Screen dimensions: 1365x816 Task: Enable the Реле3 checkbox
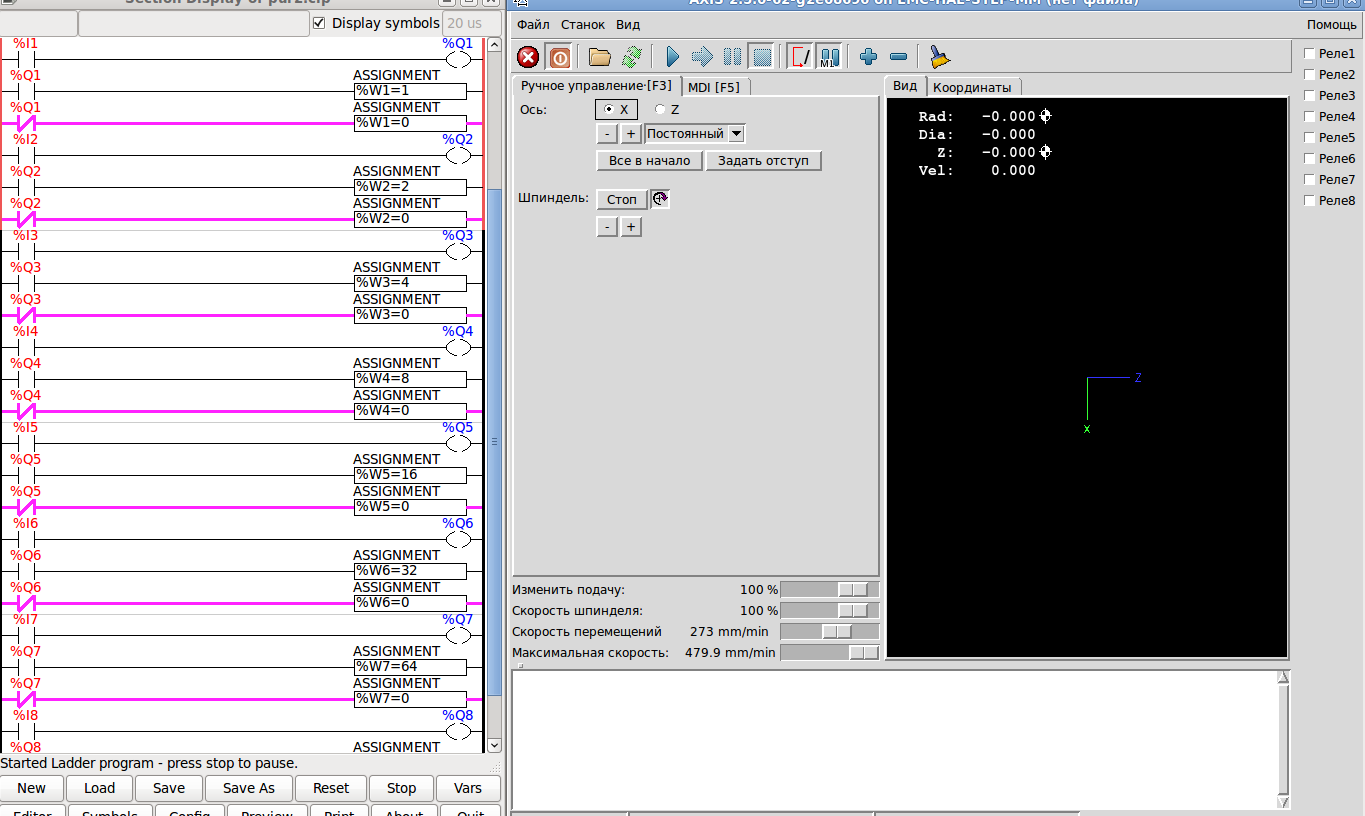pos(1310,96)
